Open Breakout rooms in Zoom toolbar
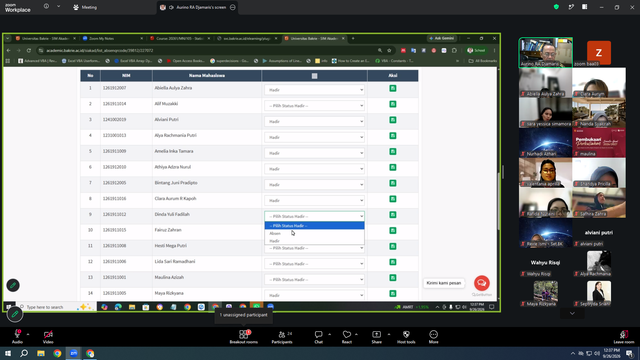 [244, 336]
